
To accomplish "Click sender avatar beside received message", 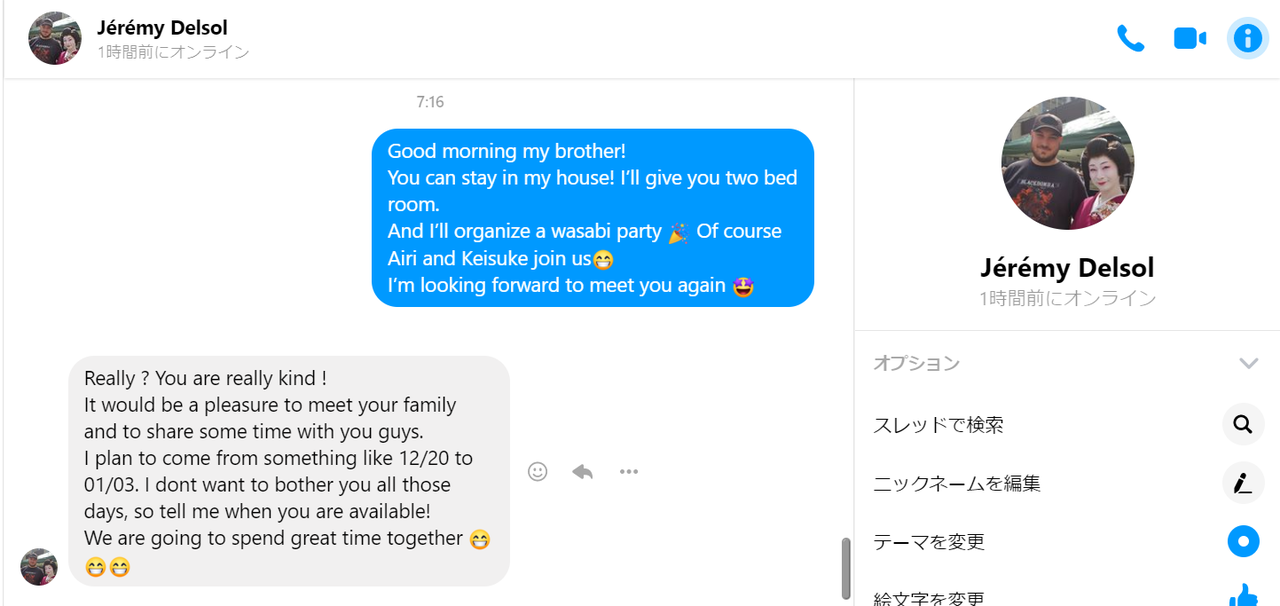I will 39,567.
